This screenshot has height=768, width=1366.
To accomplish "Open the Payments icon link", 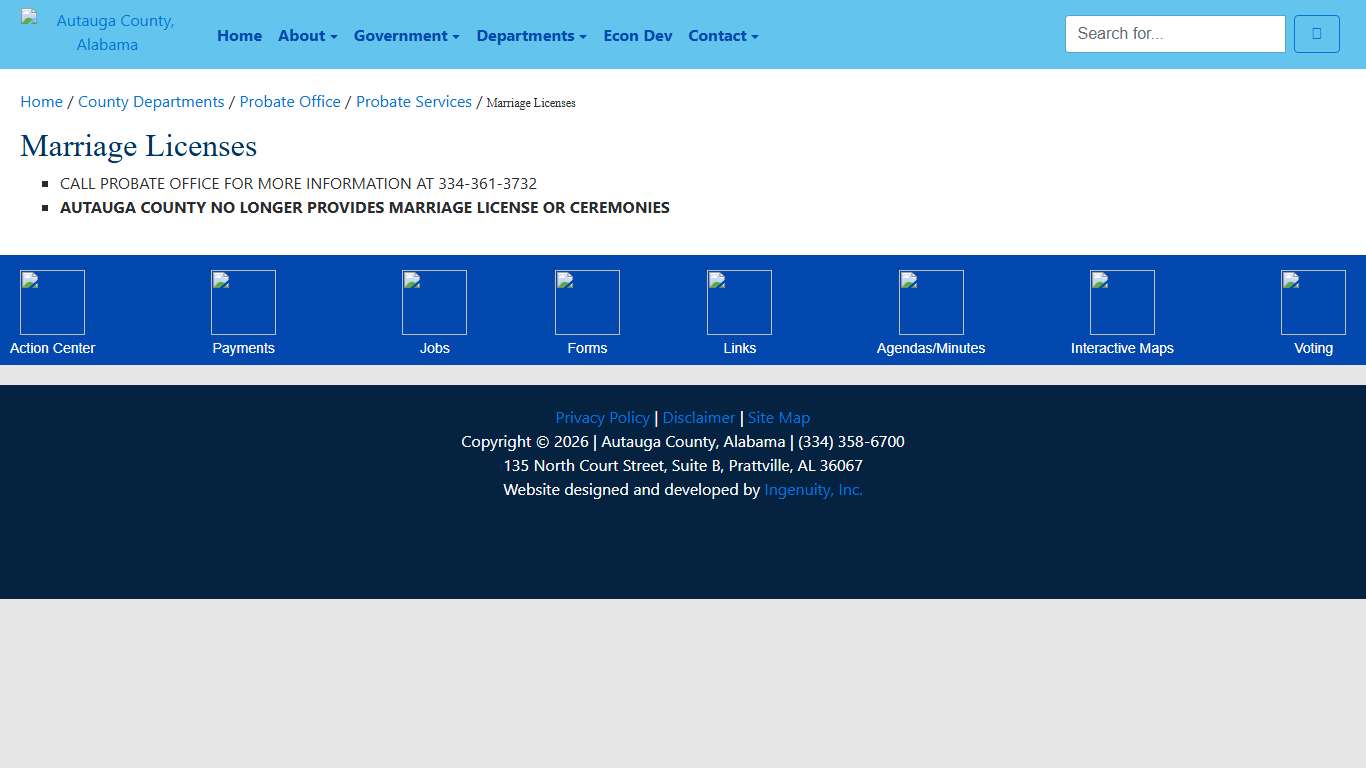I will coord(243,302).
